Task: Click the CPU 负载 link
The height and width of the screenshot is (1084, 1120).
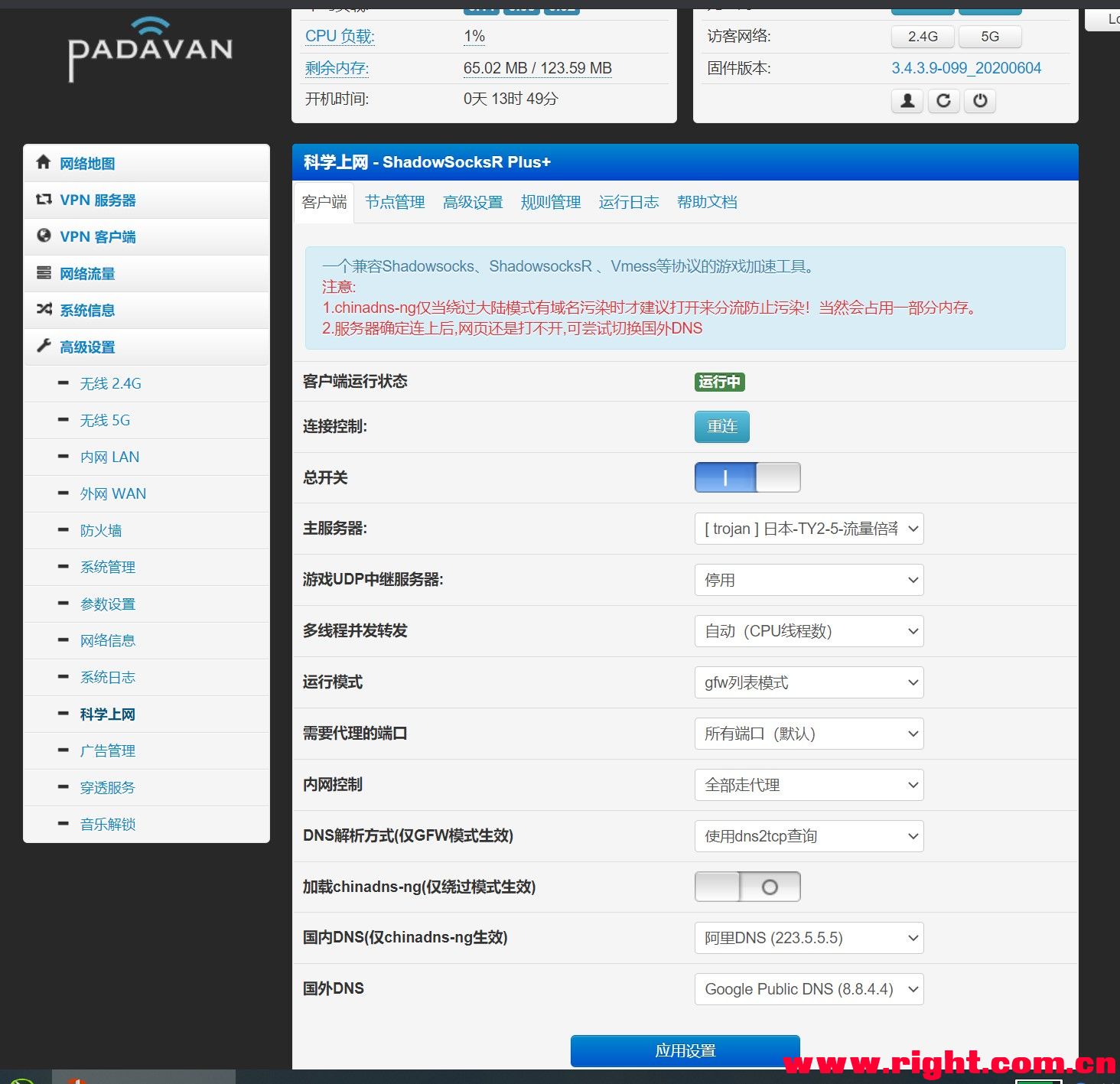Action: click(x=340, y=36)
